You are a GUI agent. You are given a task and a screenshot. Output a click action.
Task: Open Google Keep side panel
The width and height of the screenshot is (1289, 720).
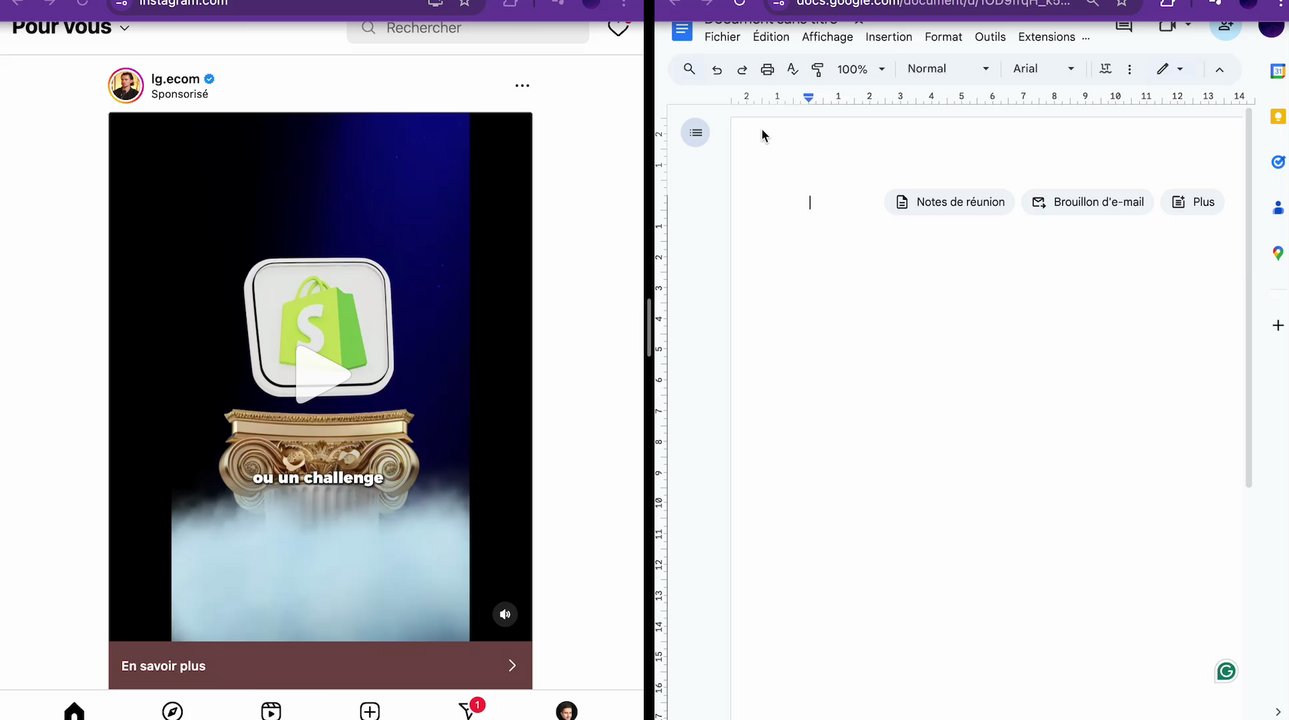point(1277,117)
